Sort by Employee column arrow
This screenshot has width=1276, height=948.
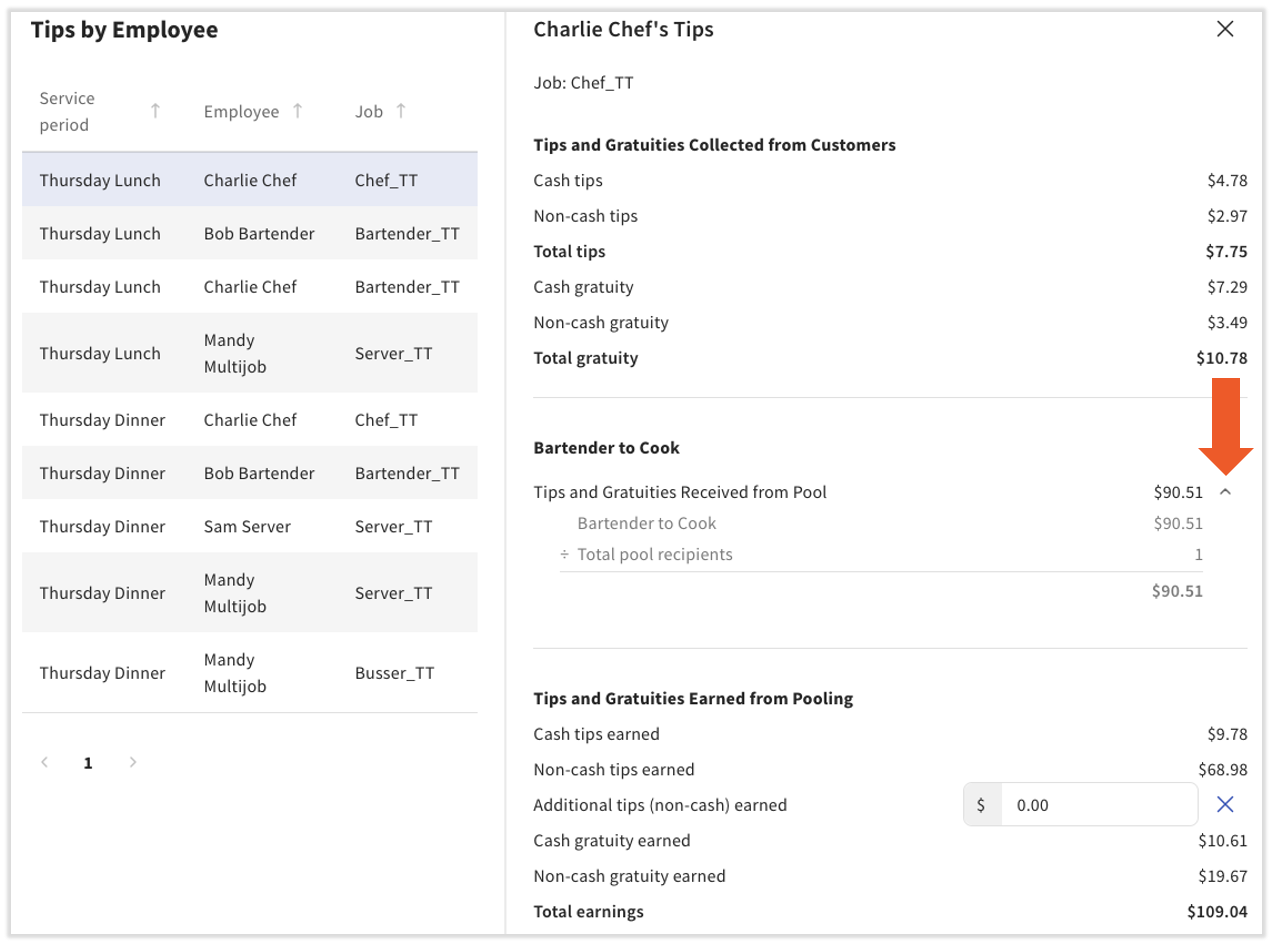pos(297,111)
